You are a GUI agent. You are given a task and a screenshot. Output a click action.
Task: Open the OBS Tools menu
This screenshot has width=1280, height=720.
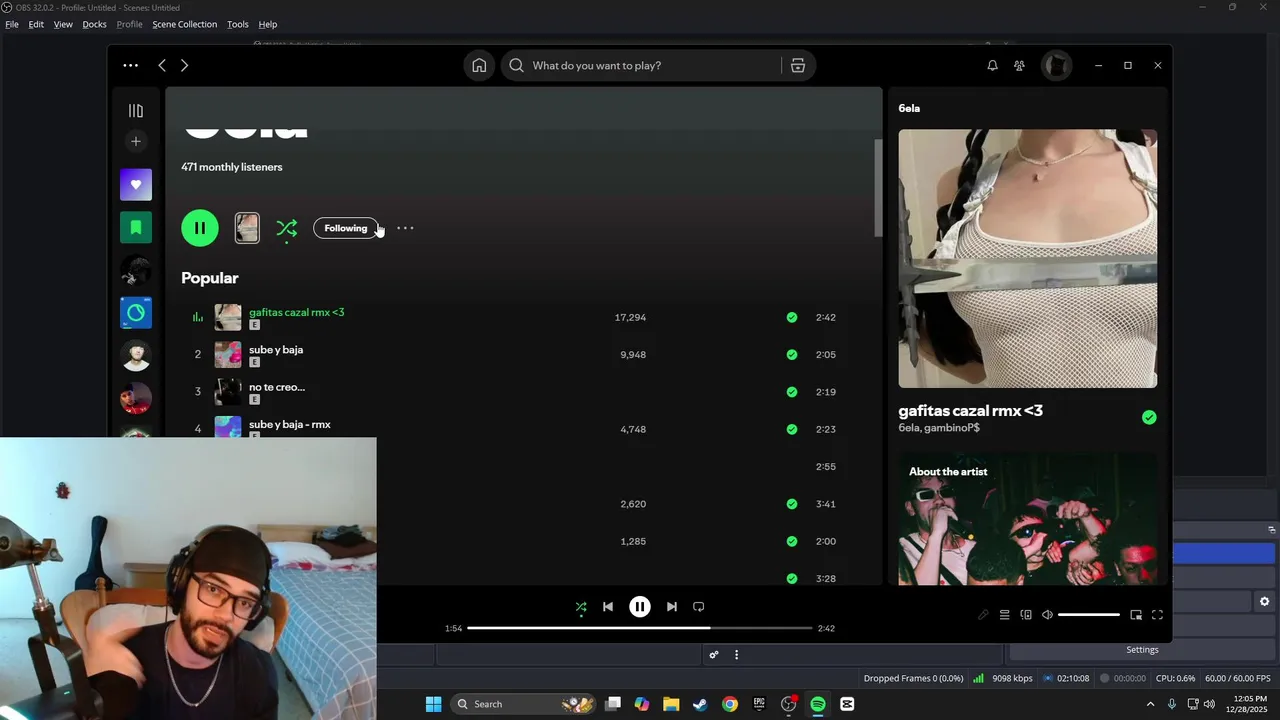coord(238,24)
